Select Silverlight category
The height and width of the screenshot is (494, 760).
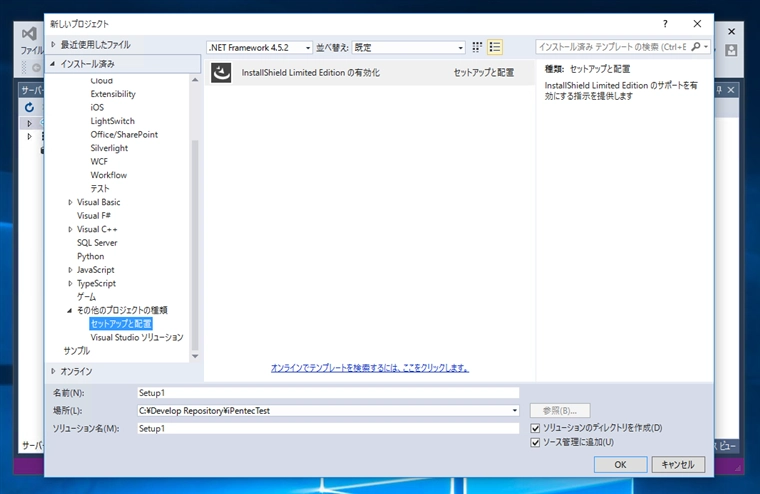click(x=109, y=148)
